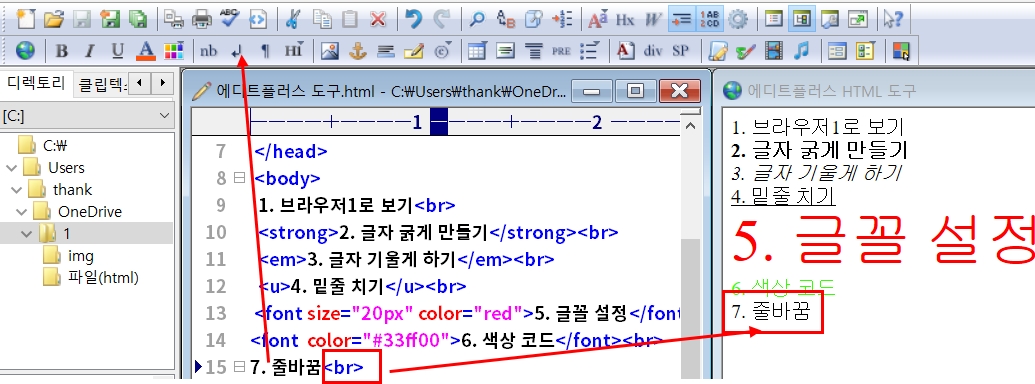Open a file with the folder icon
Image resolution: width=1035 pixels, height=384 pixels.
click(x=53, y=19)
